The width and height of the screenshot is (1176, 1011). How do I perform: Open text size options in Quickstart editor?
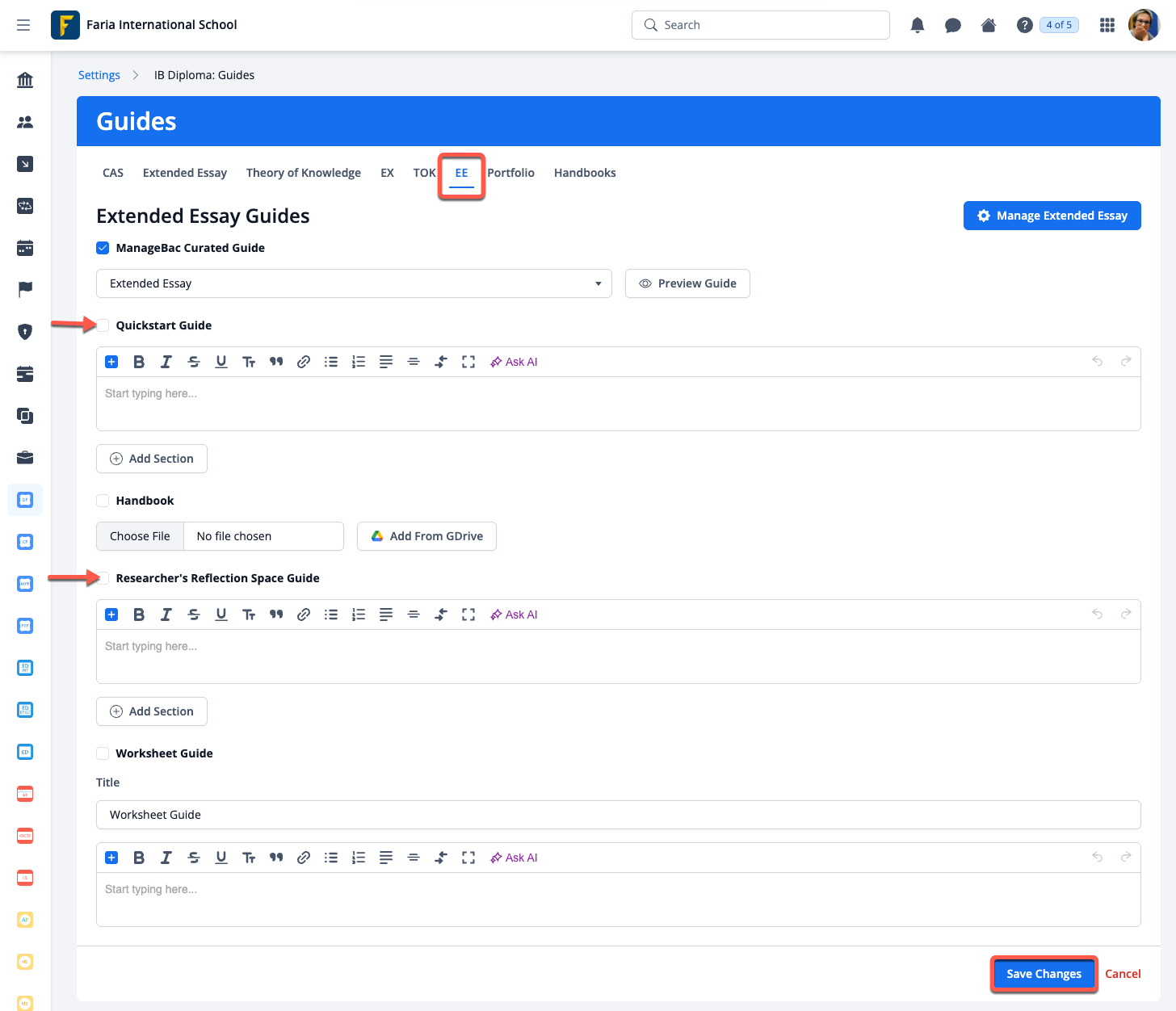pyautogui.click(x=249, y=362)
